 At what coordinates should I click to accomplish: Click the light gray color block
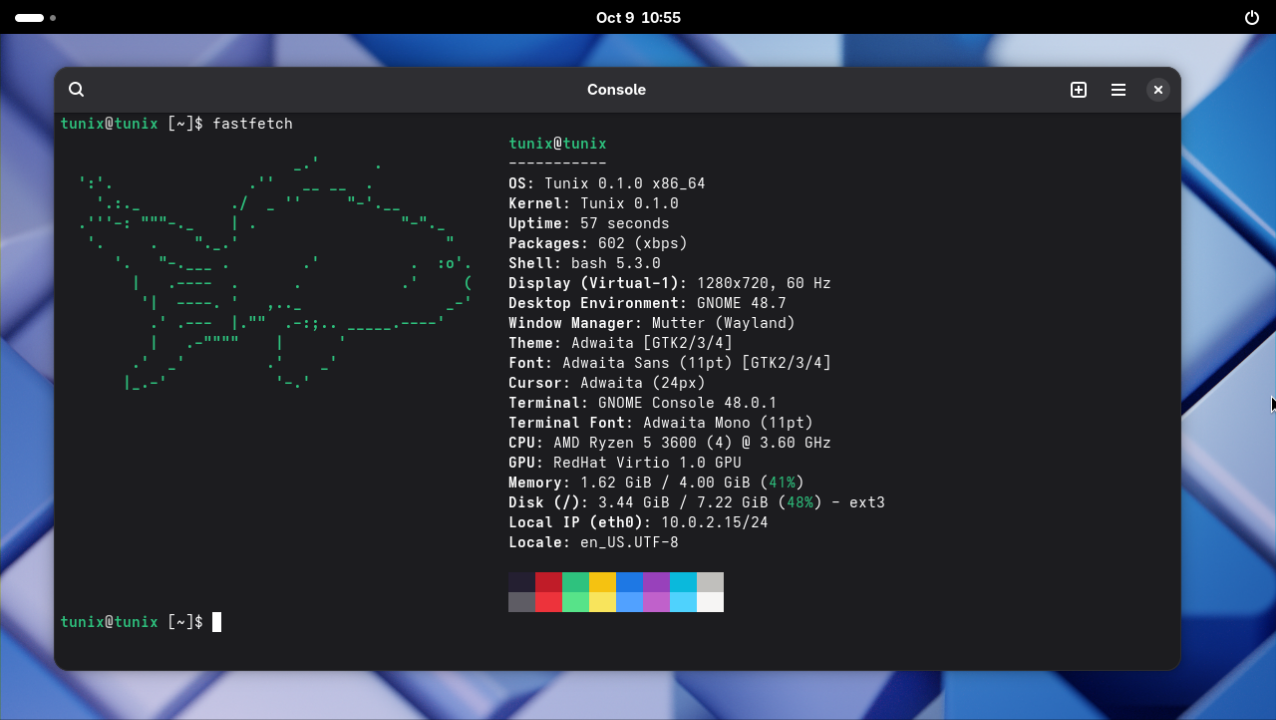click(x=711, y=582)
